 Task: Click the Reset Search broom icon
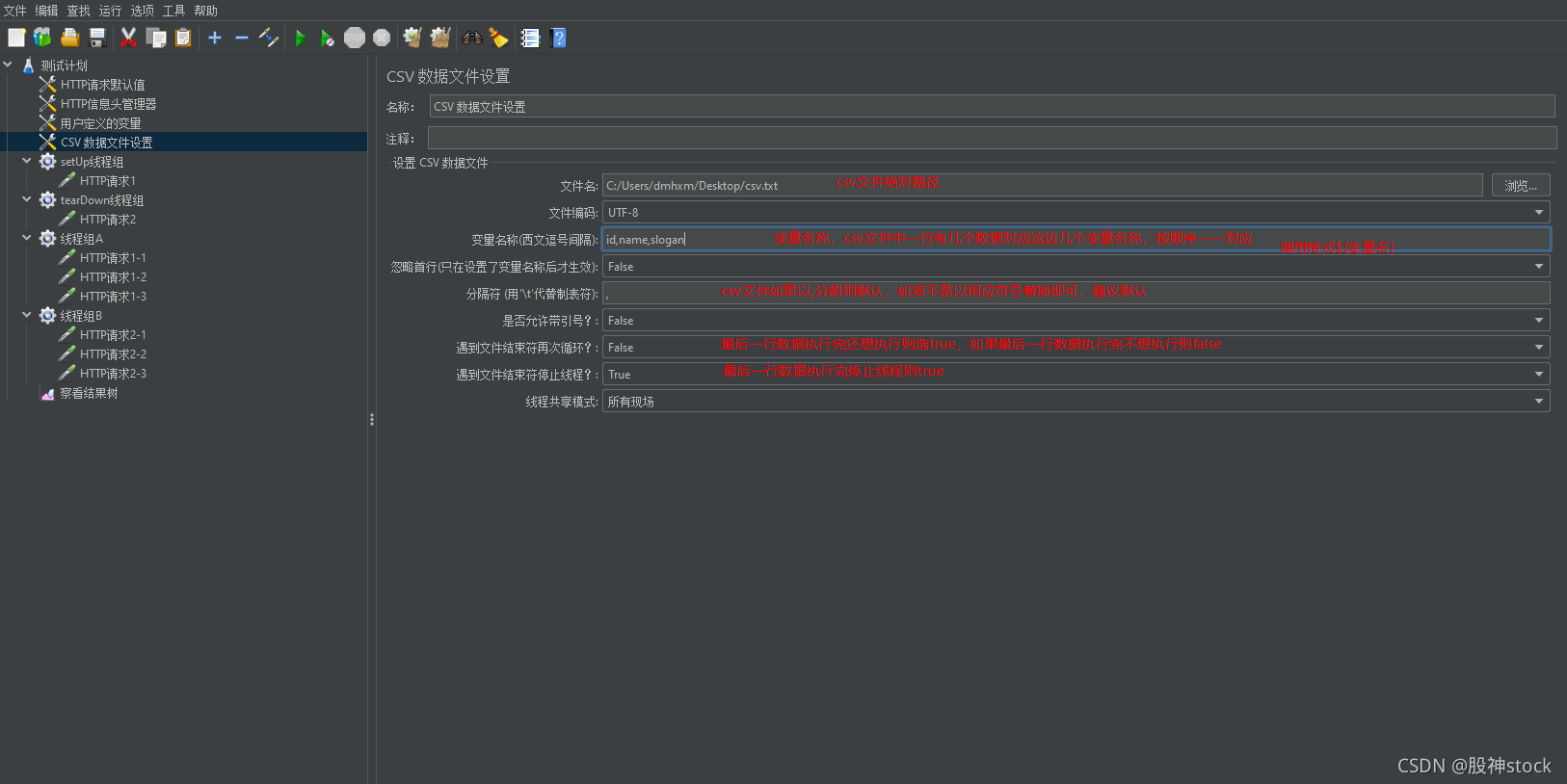pyautogui.click(x=498, y=38)
